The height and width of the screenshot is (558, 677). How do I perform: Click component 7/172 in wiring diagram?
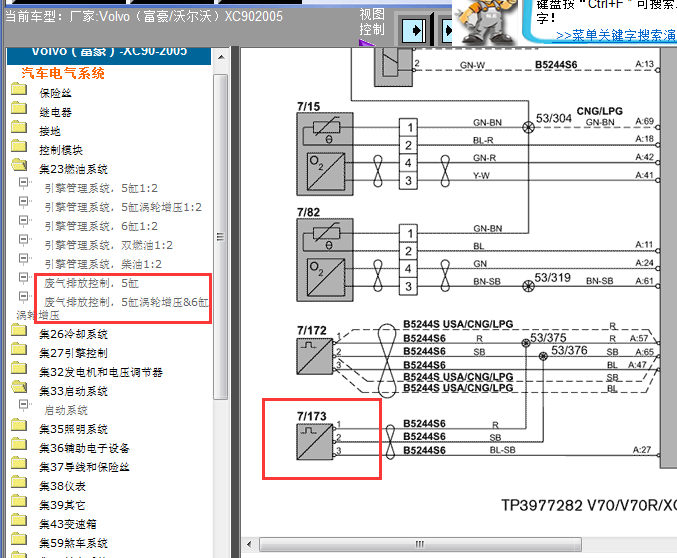315,356
